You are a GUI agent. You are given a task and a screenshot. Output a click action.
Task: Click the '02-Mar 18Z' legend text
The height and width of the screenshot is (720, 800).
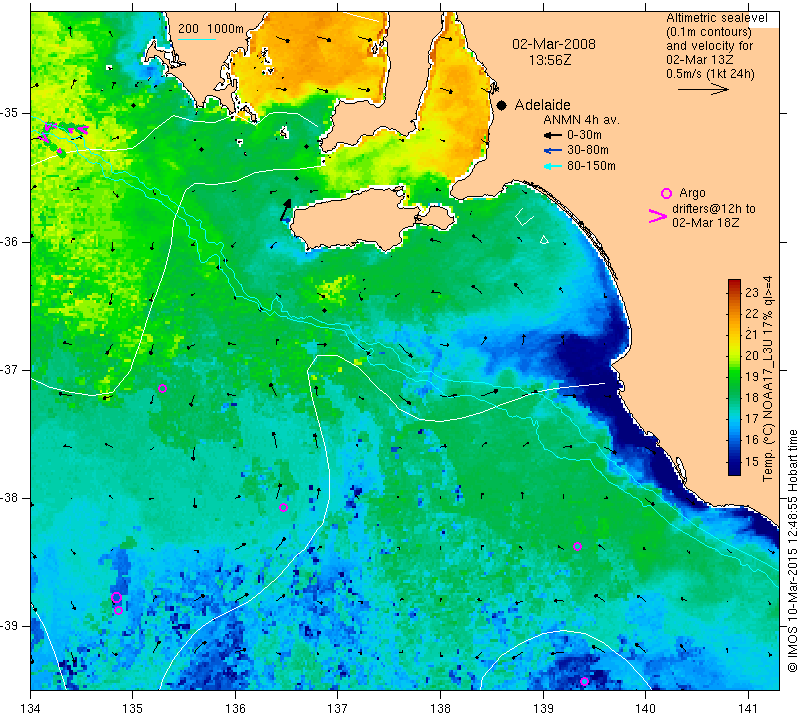pyautogui.click(x=706, y=222)
